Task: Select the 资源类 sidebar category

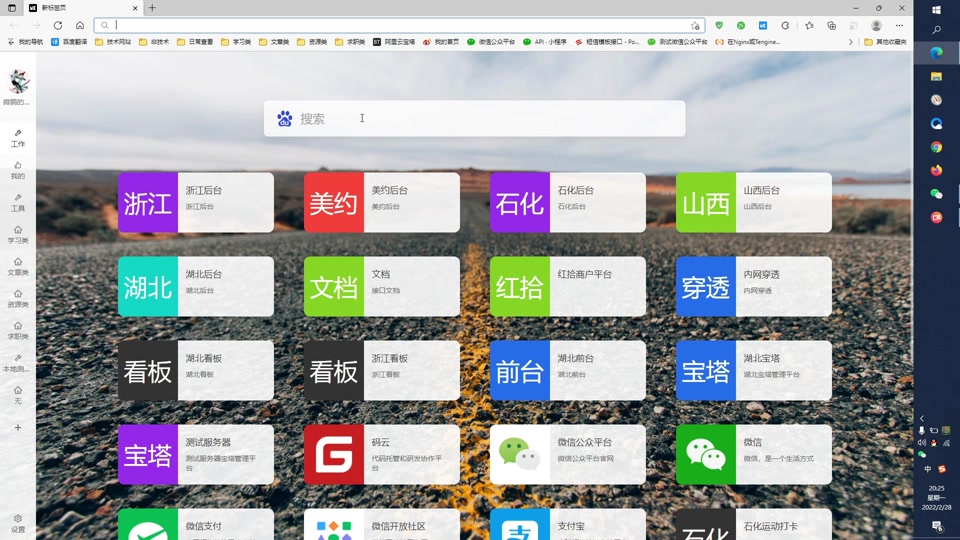Action: [x=18, y=299]
